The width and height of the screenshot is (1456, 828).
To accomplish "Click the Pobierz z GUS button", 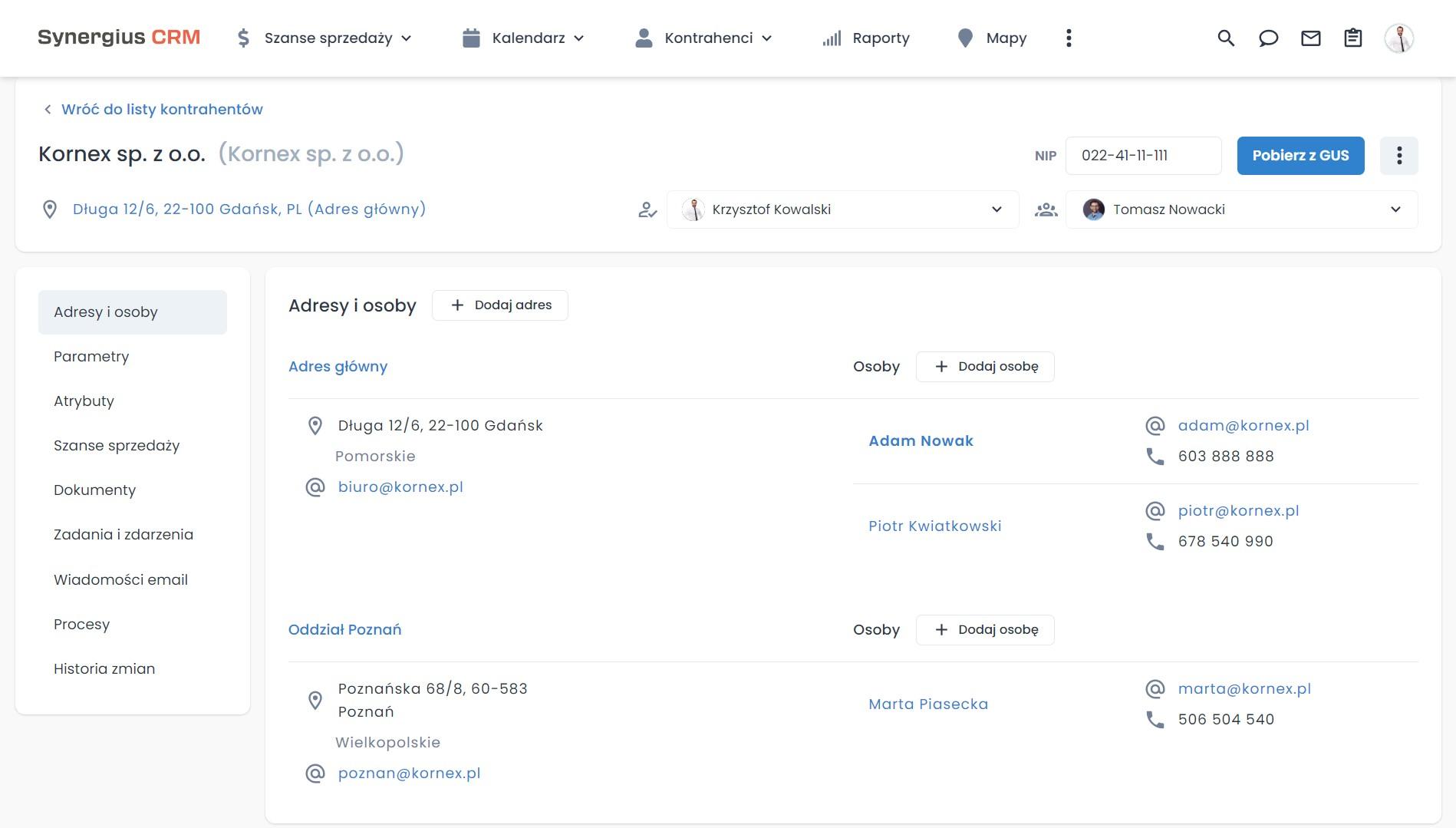I will [x=1300, y=156].
